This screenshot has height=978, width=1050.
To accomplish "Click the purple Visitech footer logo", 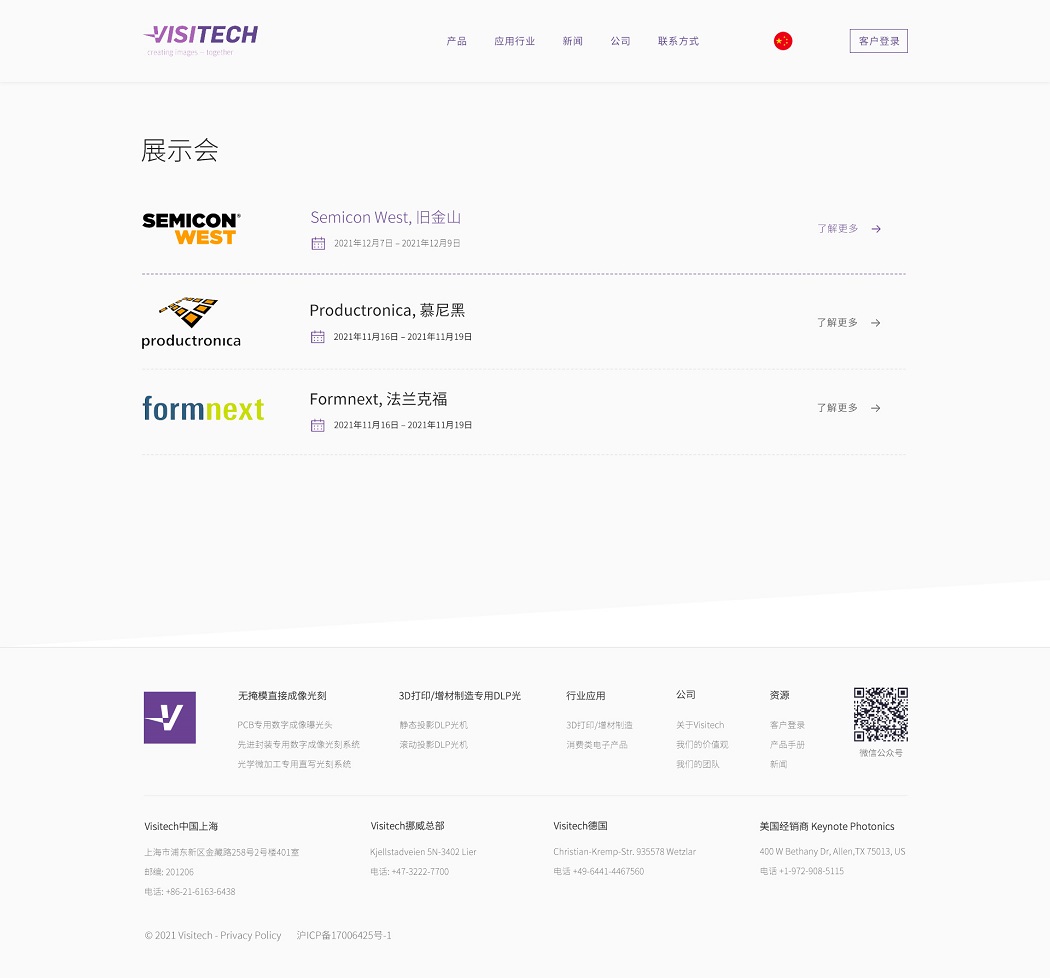I will pyautogui.click(x=170, y=717).
